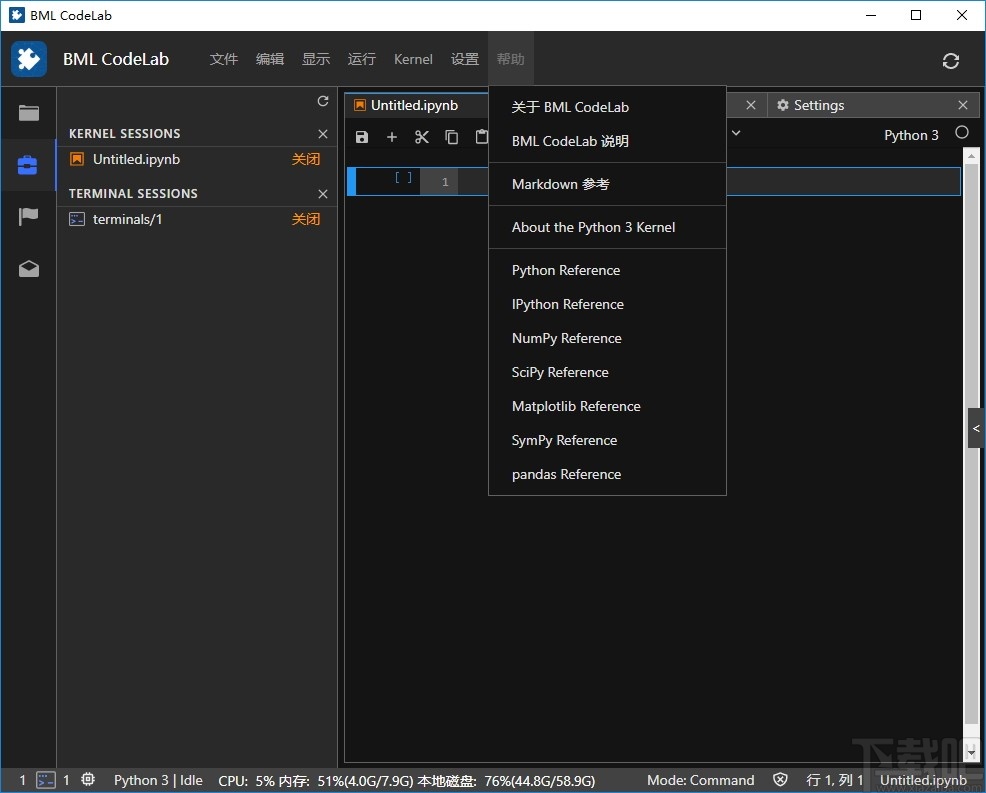986x793 pixels.
Task: Toggle the kernel status indicator circle
Action: pos(961,131)
